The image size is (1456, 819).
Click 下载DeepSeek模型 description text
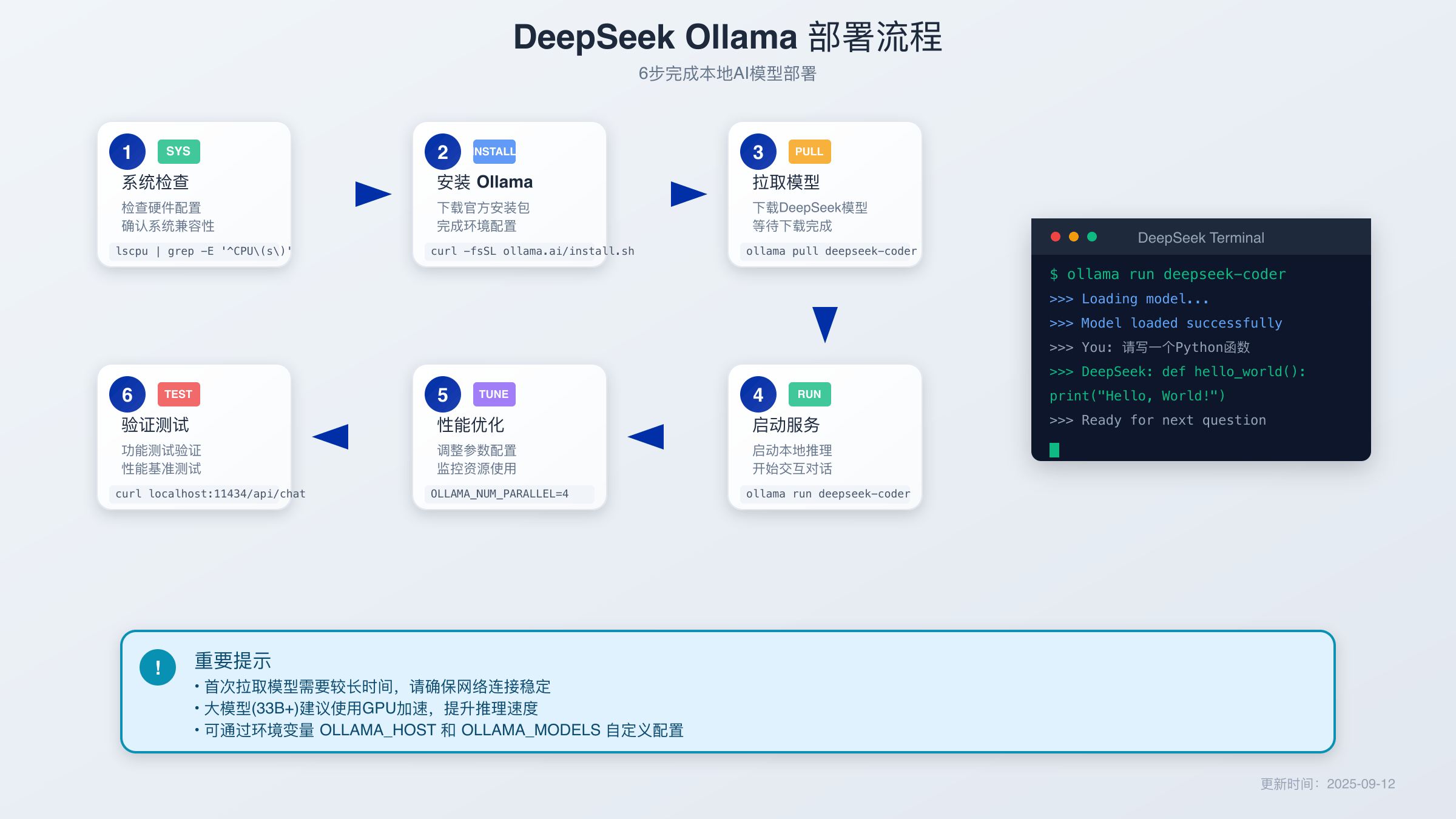[810, 207]
